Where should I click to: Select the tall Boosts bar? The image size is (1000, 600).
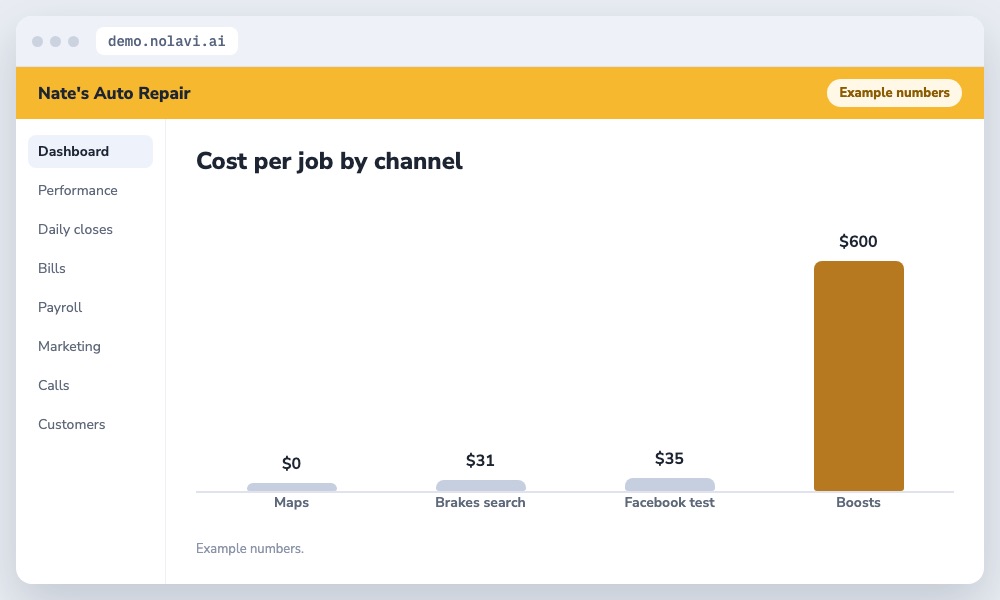858,376
